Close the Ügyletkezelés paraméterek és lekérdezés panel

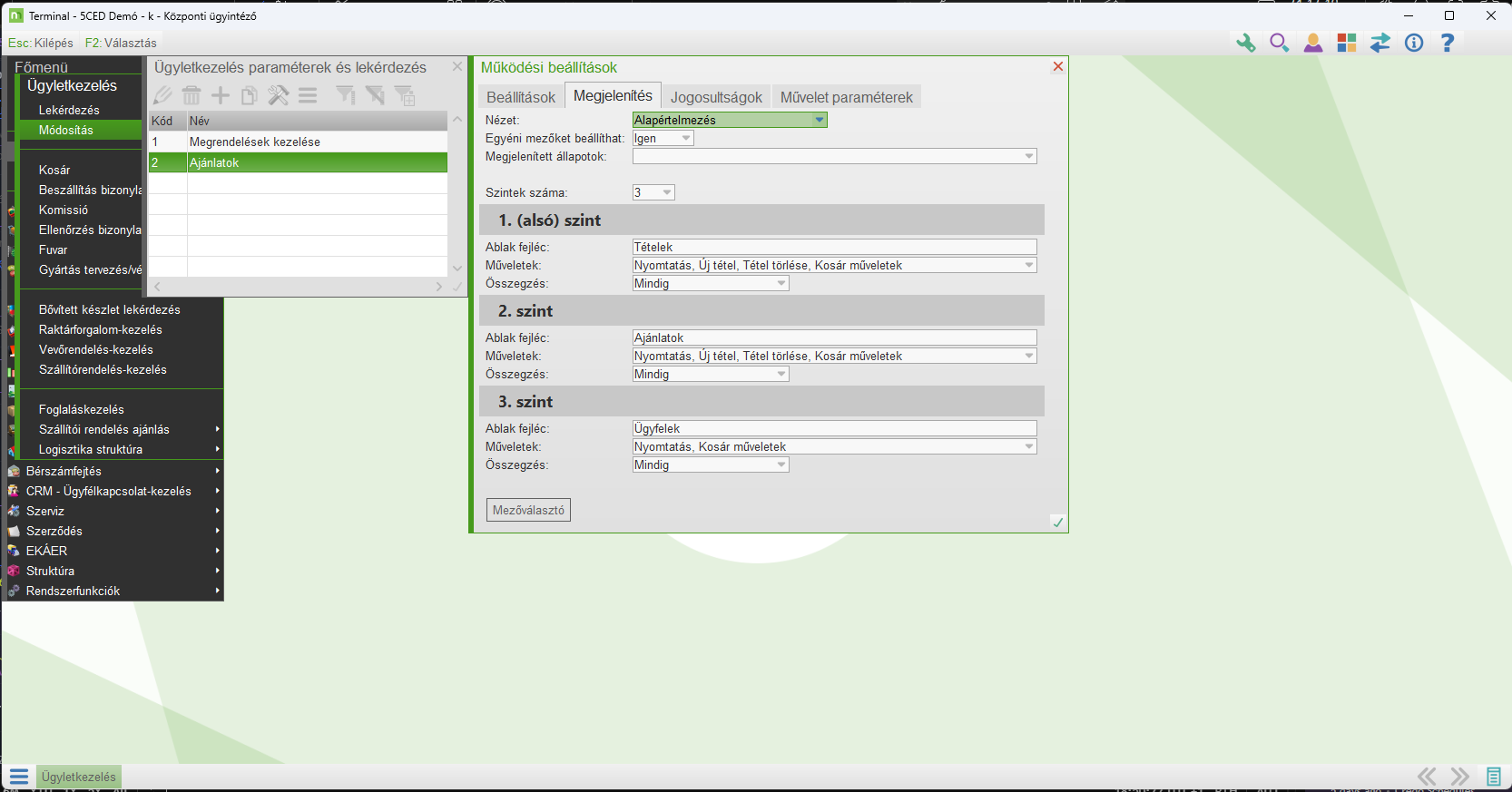(457, 66)
